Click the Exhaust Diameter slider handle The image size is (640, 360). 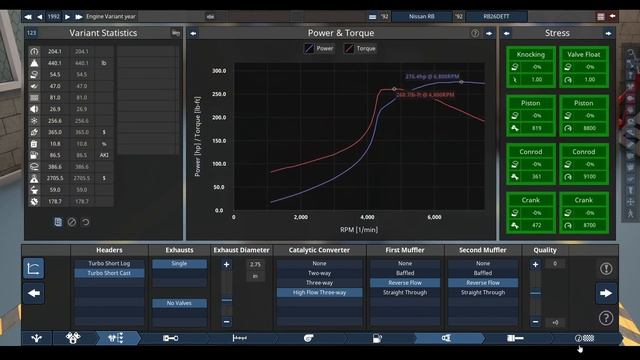click(227, 300)
